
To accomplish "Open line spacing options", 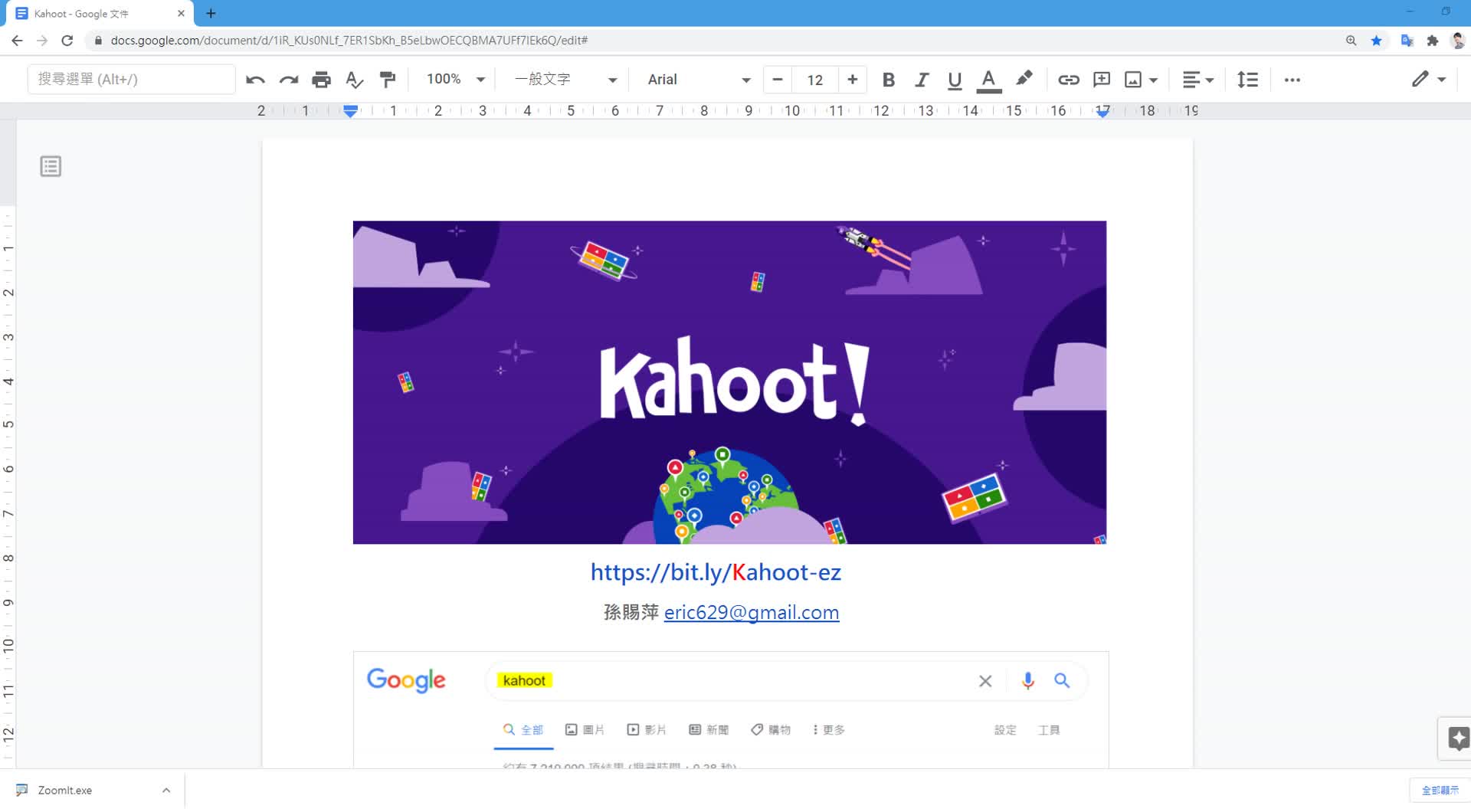I will click(1247, 80).
